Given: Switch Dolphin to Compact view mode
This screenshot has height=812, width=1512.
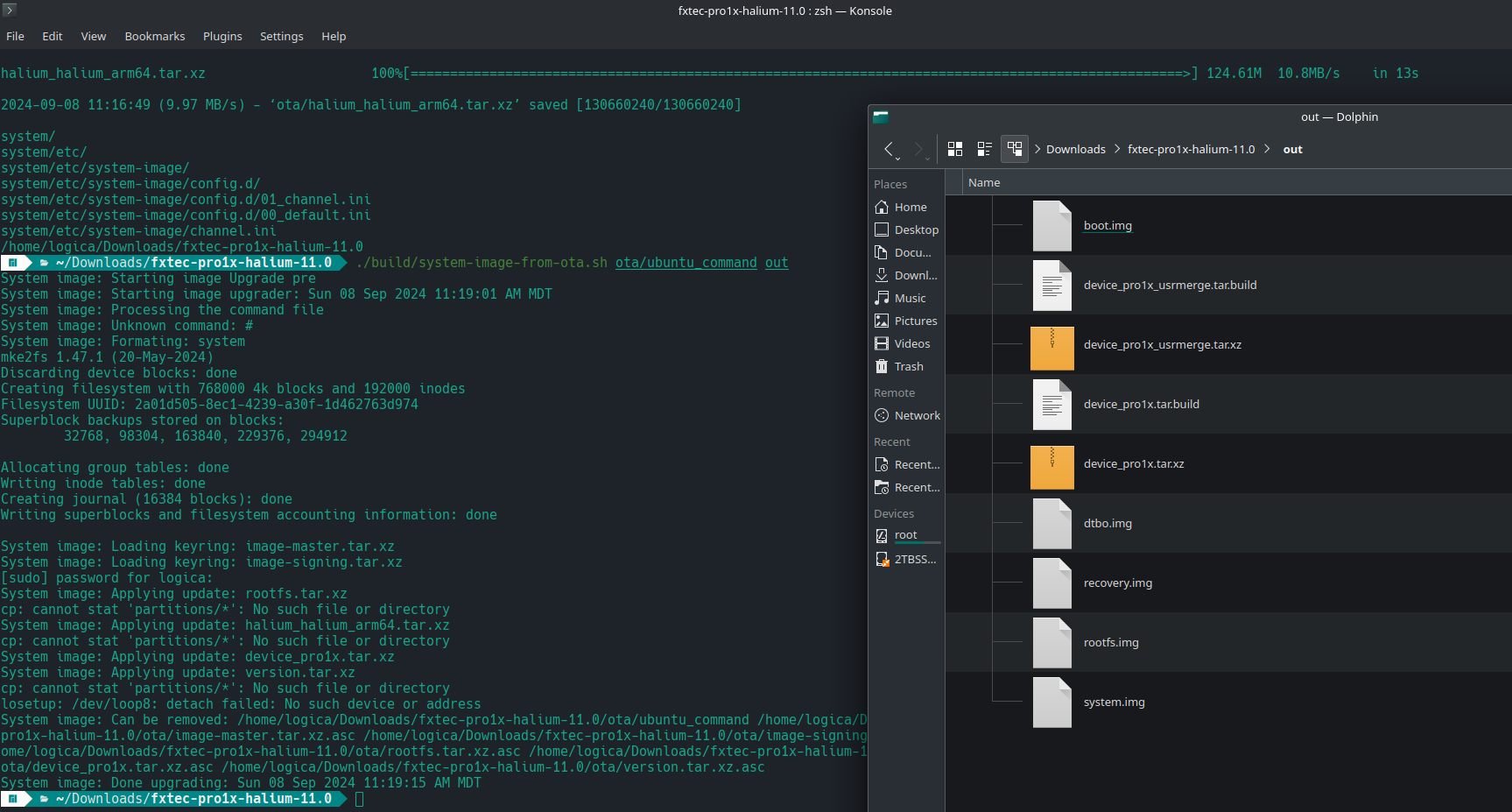Looking at the screenshot, I should click(x=985, y=149).
